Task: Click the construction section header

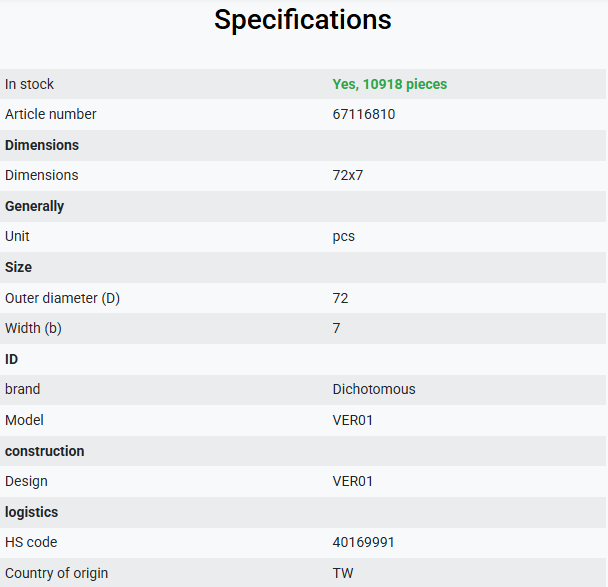Action: coord(45,451)
